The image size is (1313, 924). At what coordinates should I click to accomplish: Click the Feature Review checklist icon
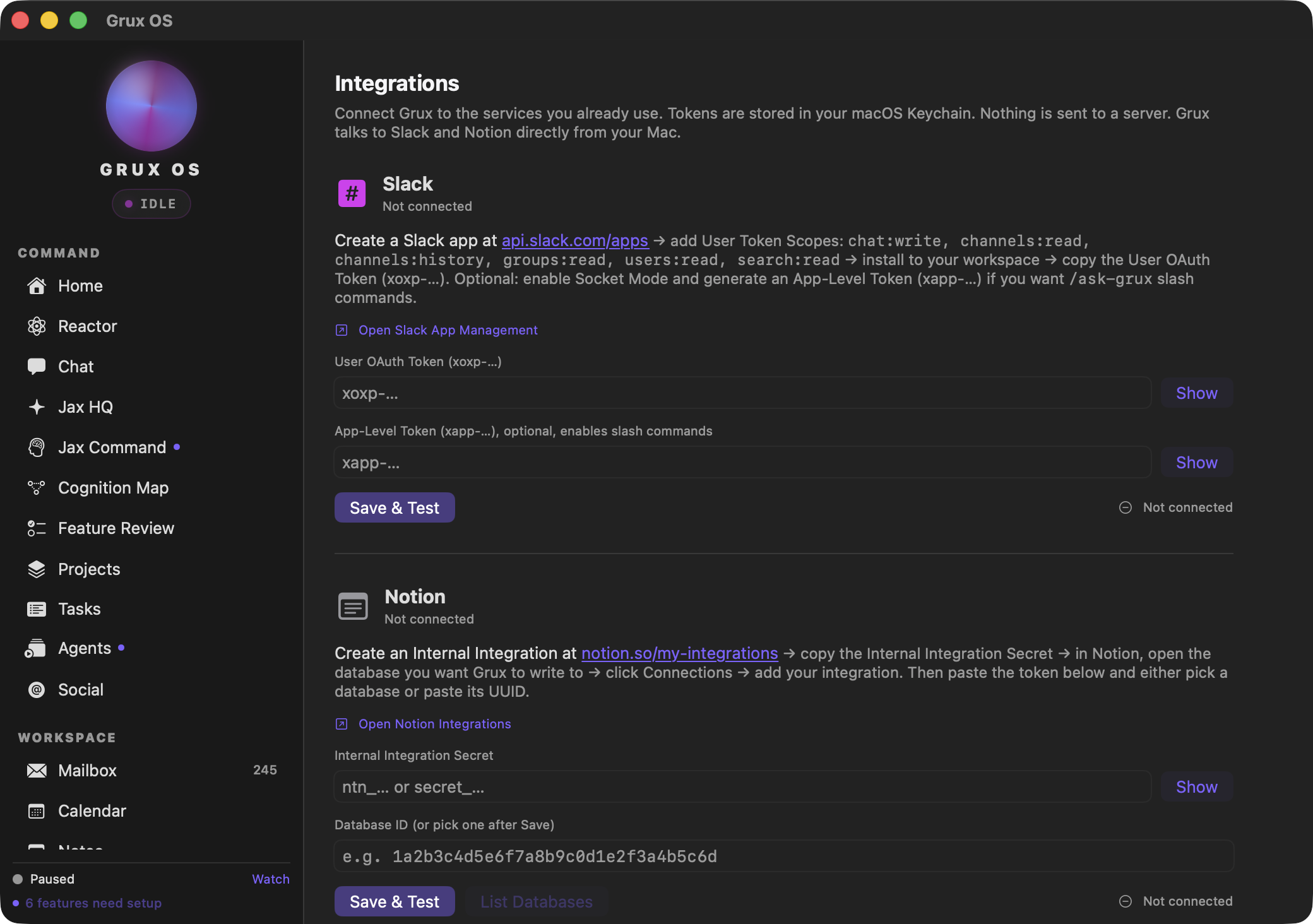tap(37, 528)
